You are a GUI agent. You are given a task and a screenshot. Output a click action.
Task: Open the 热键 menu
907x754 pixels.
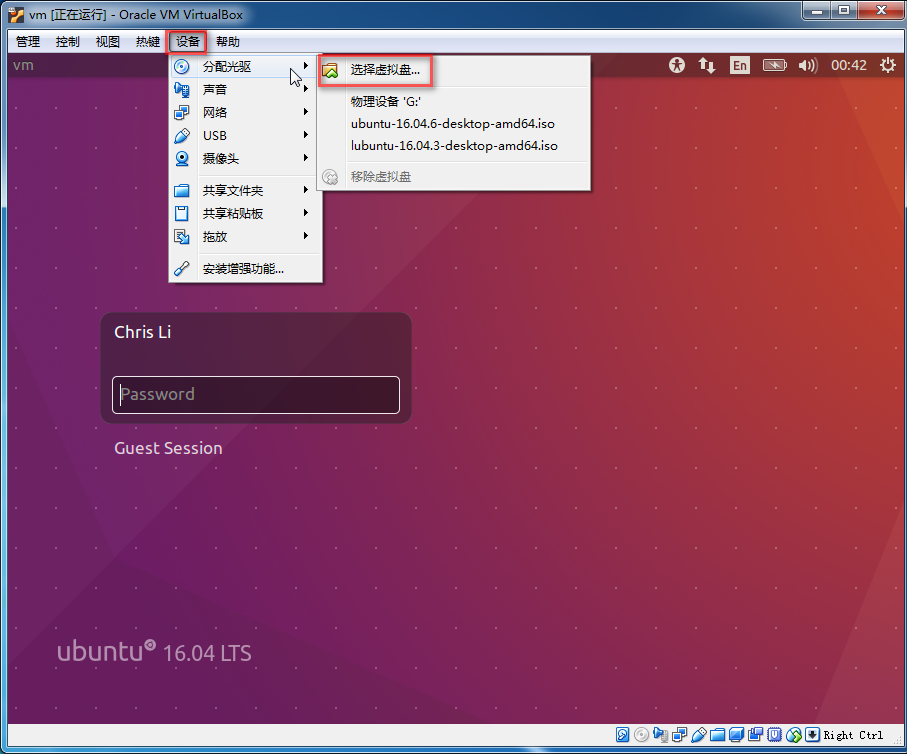pyautogui.click(x=148, y=42)
